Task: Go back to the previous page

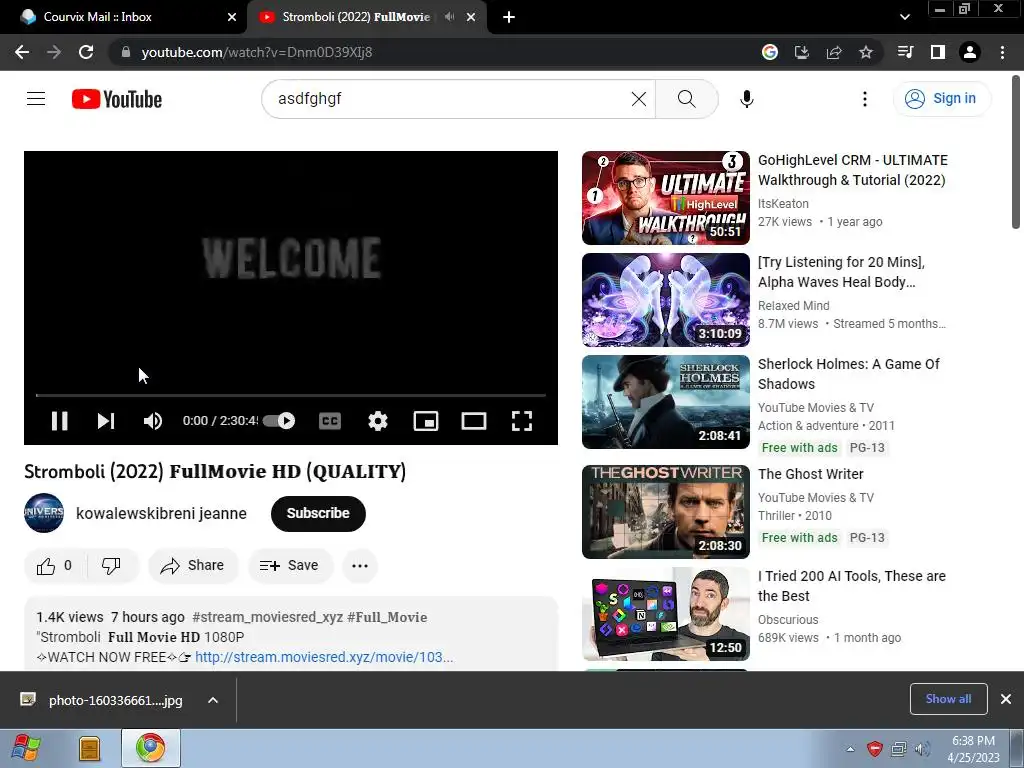Action: click(x=22, y=52)
